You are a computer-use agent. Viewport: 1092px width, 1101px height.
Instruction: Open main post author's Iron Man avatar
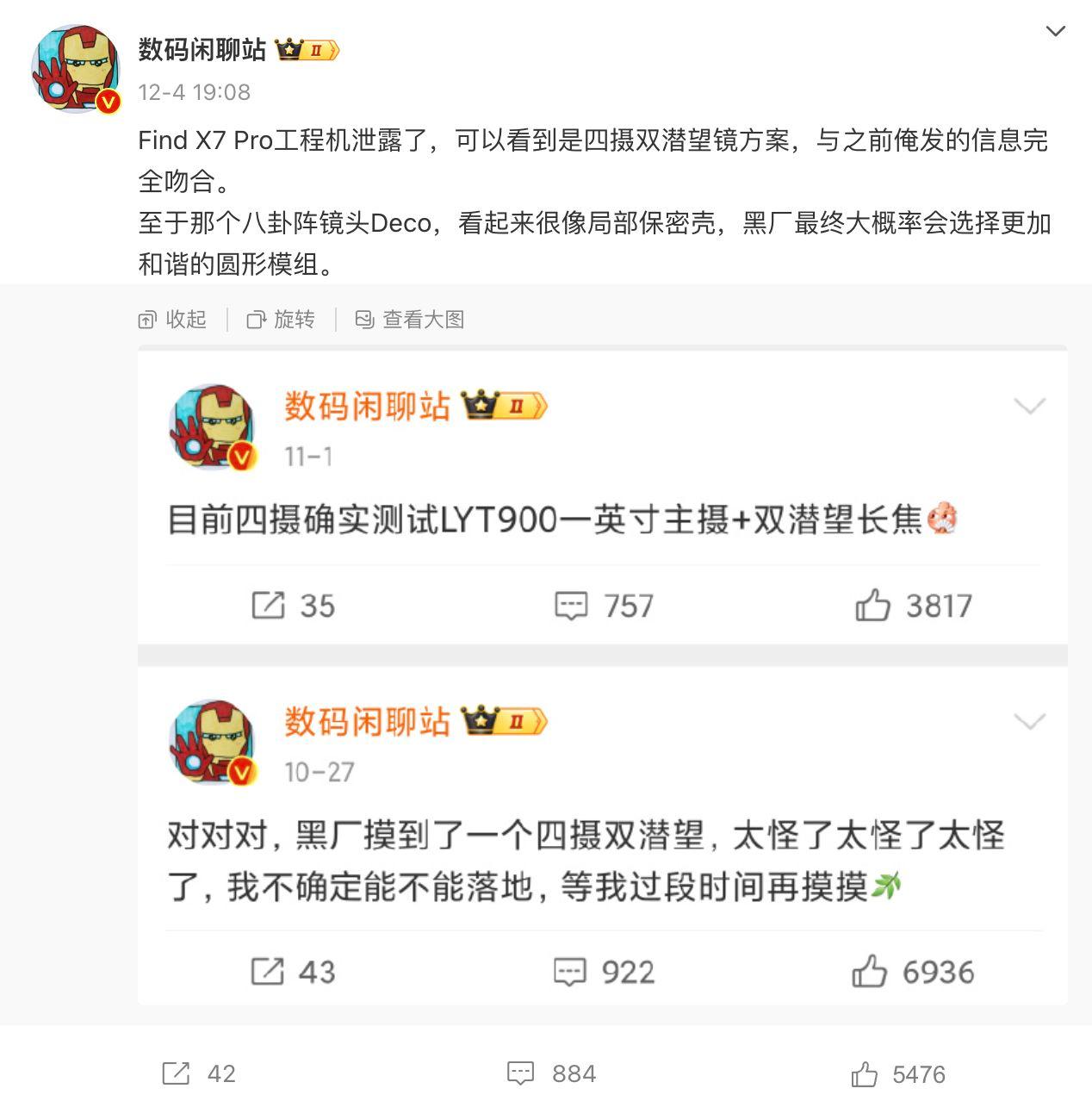[76, 69]
